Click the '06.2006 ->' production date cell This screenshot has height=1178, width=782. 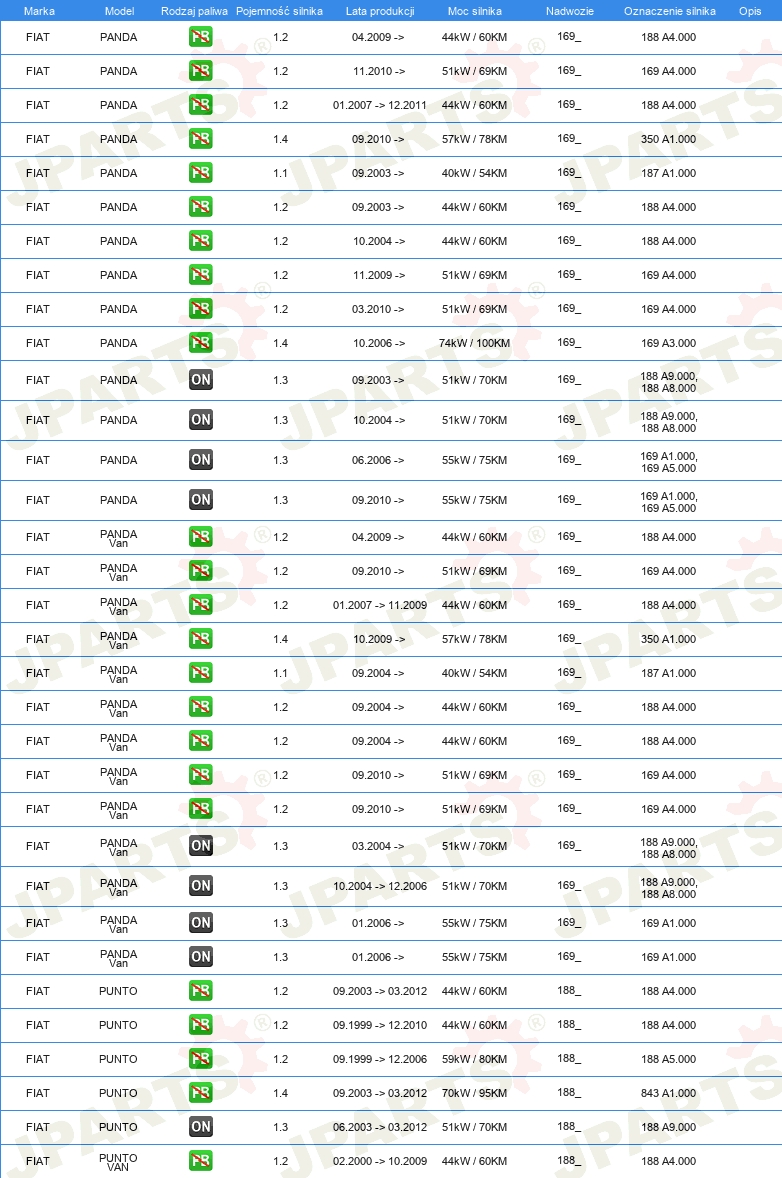pos(378,461)
